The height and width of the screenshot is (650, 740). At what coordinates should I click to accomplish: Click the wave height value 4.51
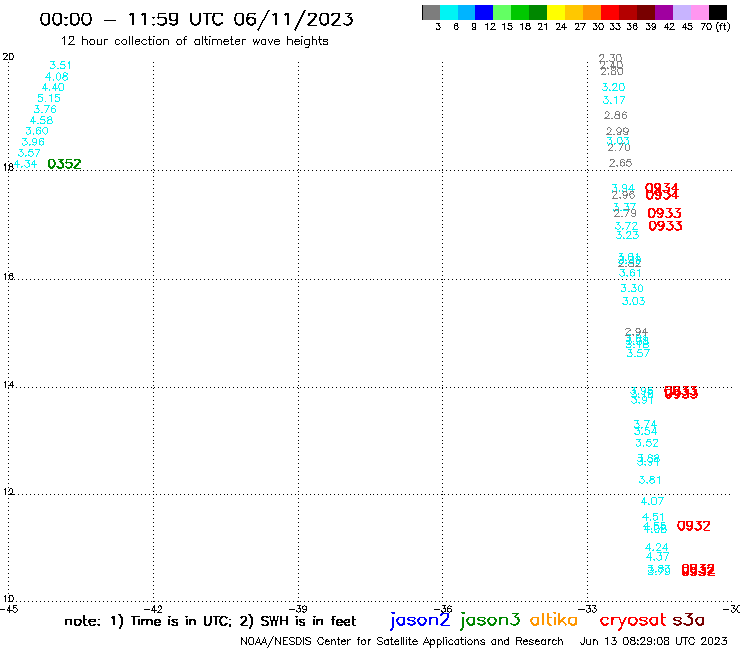[x=653, y=517]
